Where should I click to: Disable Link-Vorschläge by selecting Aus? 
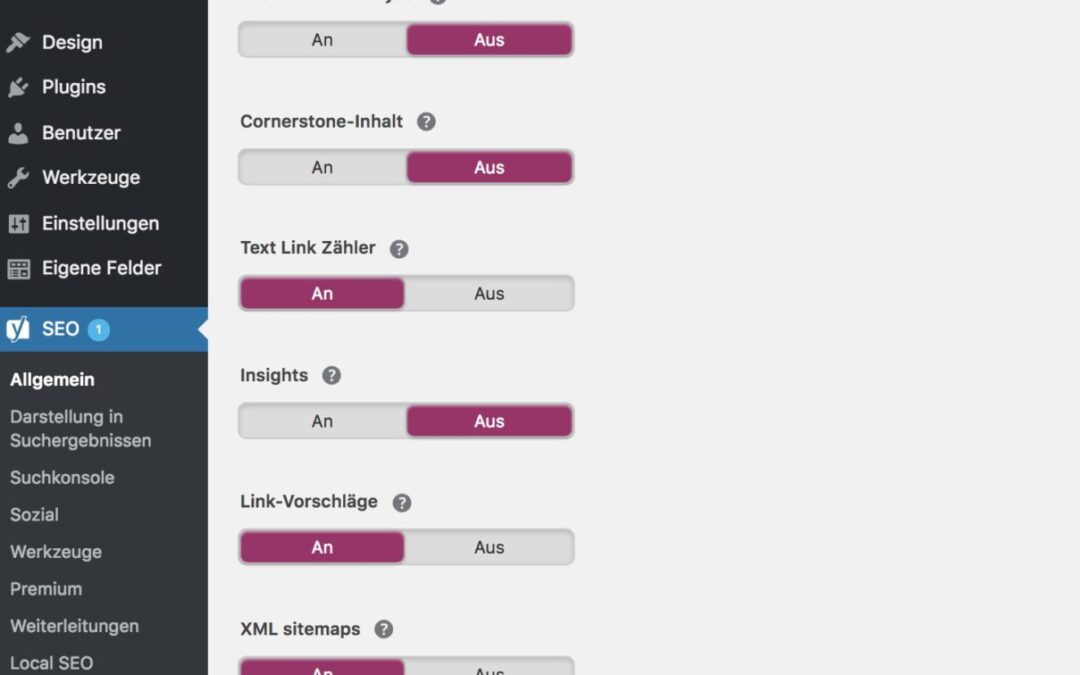489,548
